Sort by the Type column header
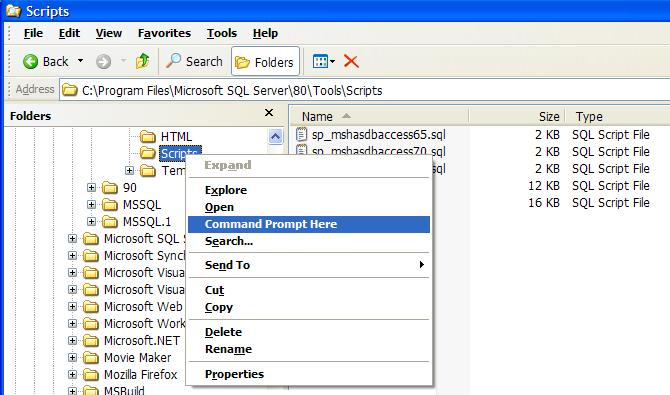The height and width of the screenshot is (395, 670). (618, 116)
